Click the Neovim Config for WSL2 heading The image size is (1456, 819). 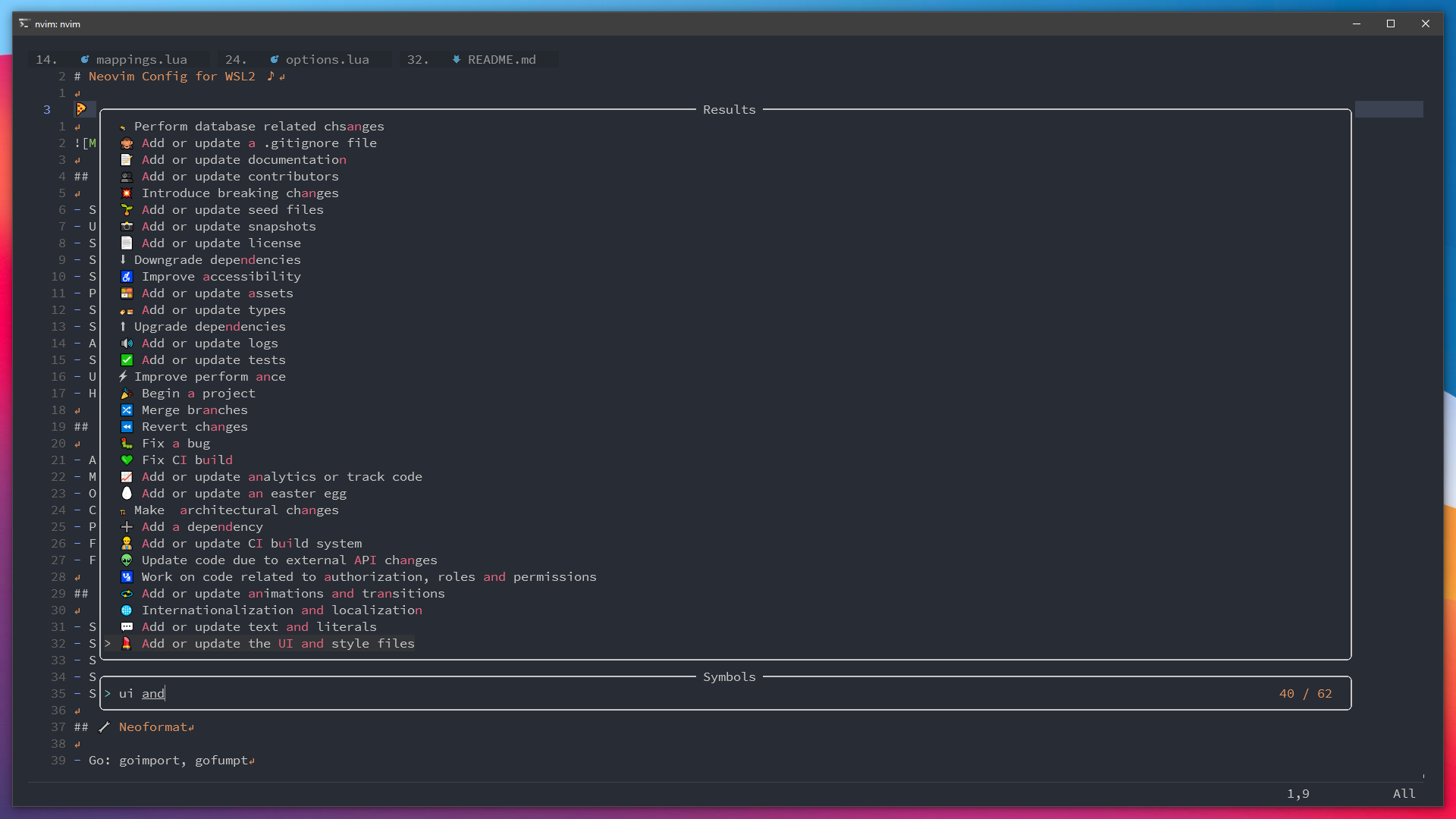171,77
